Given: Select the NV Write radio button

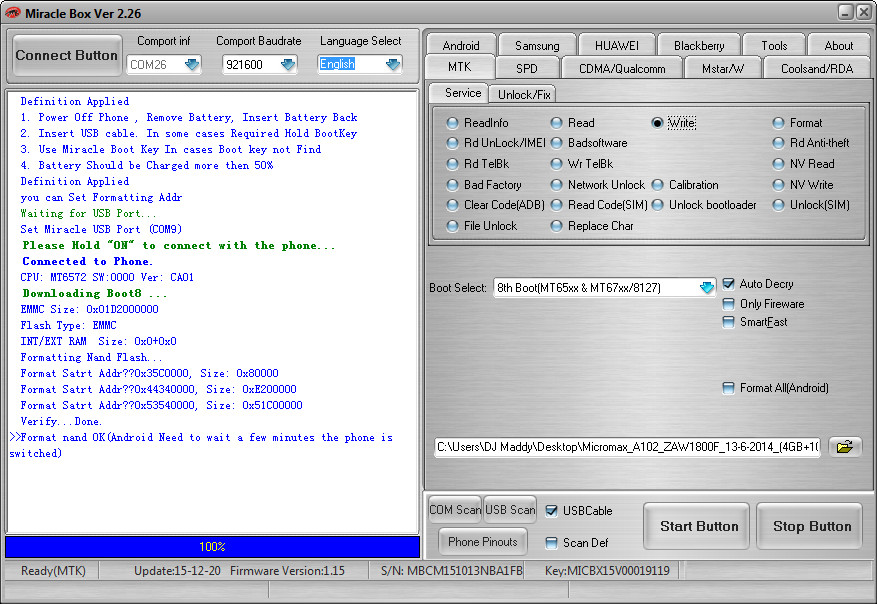Looking at the screenshot, I should click(x=778, y=185).
